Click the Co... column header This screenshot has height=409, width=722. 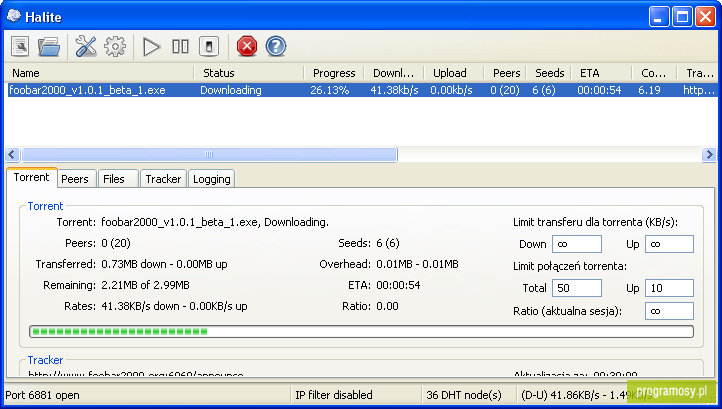654,73
